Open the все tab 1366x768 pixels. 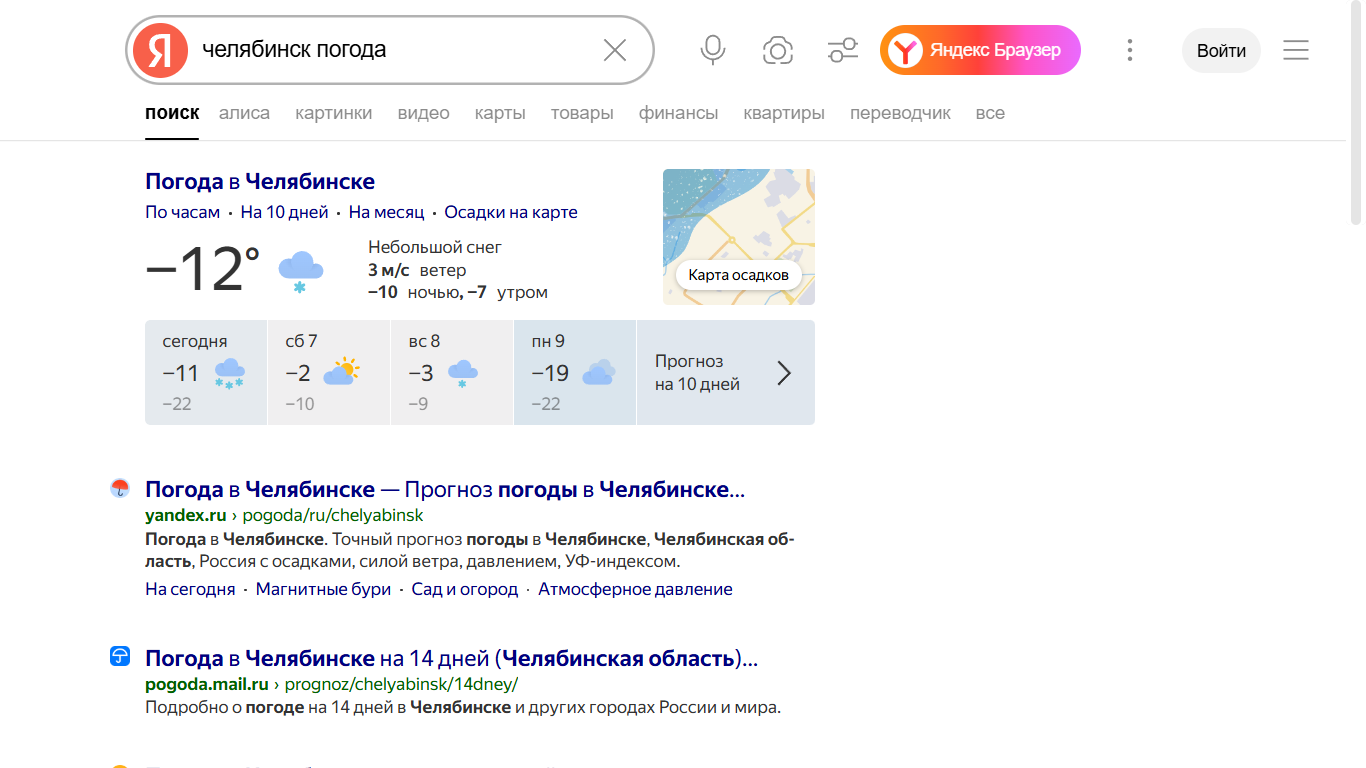point(990,113)
